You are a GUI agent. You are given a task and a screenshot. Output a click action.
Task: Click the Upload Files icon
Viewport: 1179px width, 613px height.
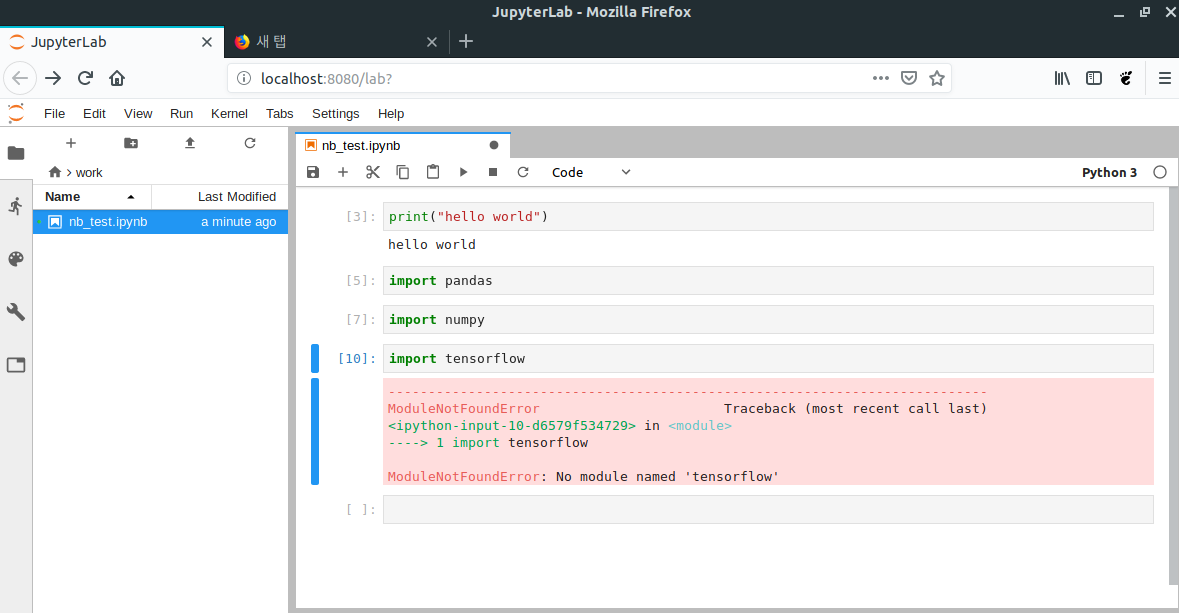(x=190, y=143)
